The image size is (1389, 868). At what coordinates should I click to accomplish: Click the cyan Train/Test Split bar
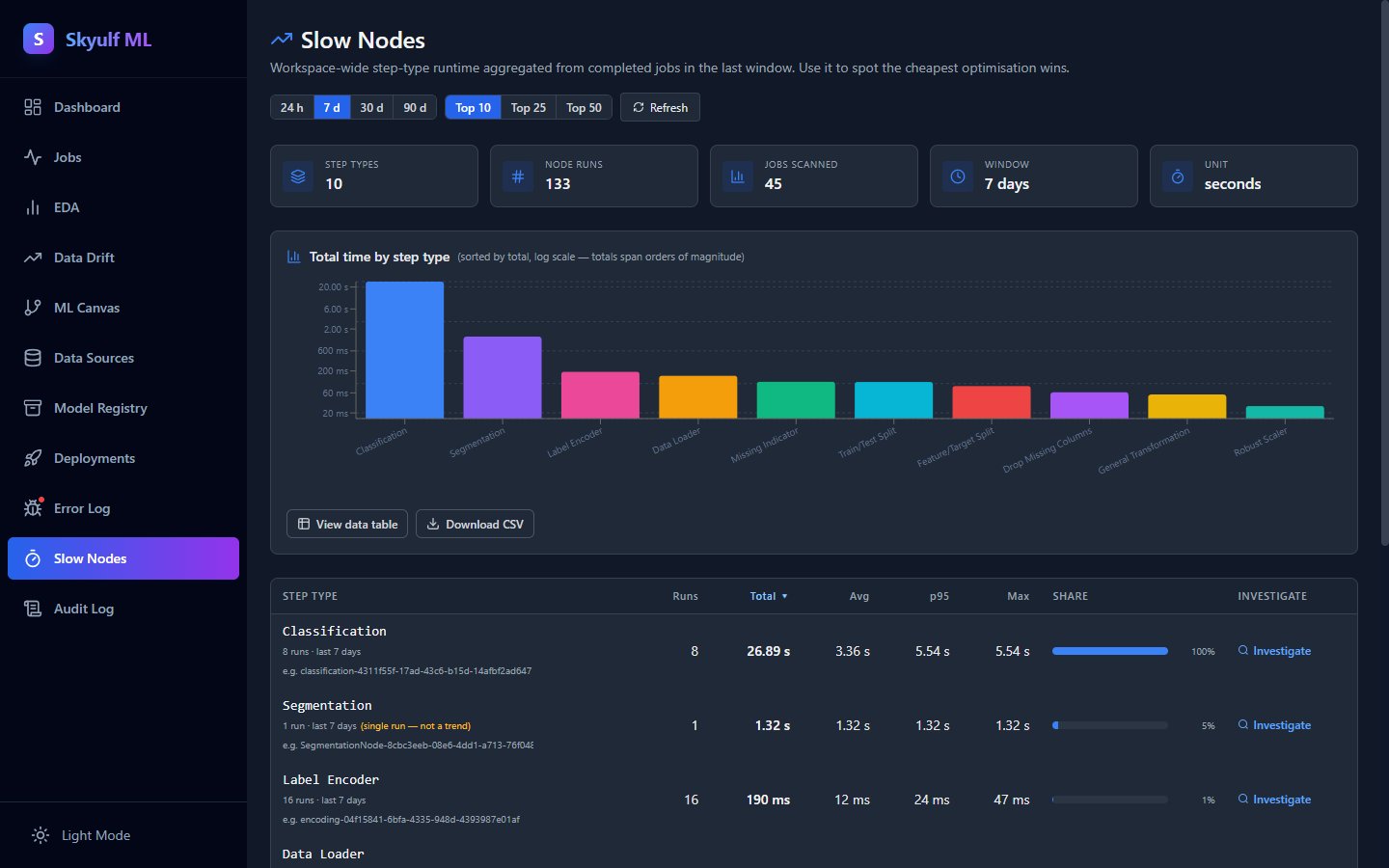click(893, 400)
